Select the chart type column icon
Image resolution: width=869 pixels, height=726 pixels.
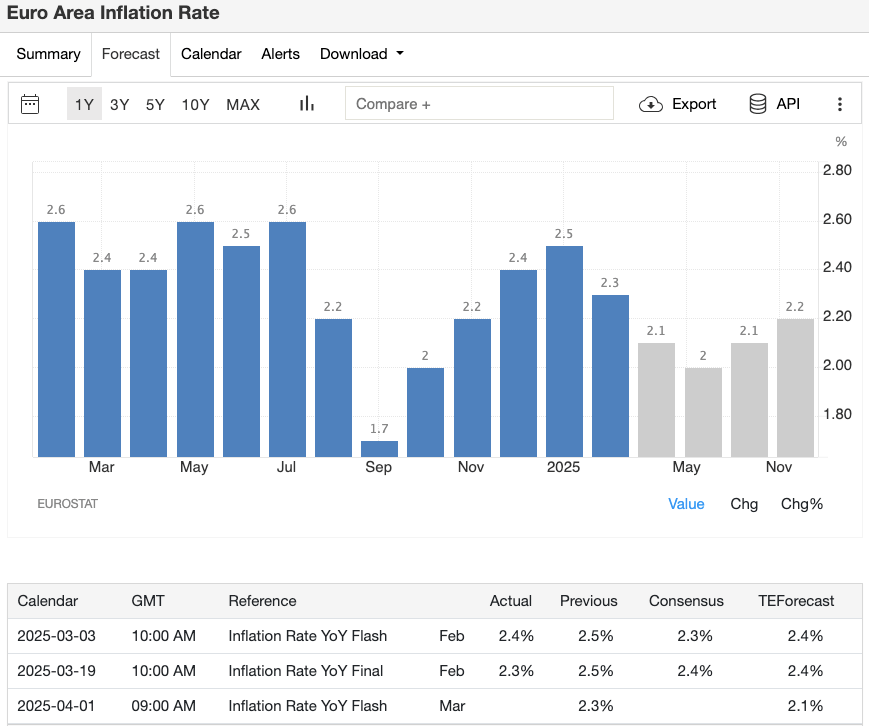(x=306, y=103)
